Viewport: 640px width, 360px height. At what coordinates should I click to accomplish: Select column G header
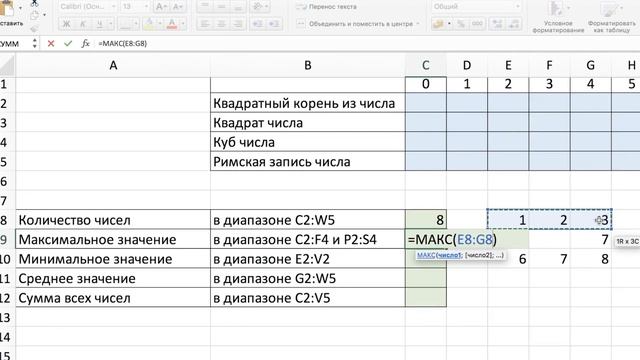click(591, 65)
